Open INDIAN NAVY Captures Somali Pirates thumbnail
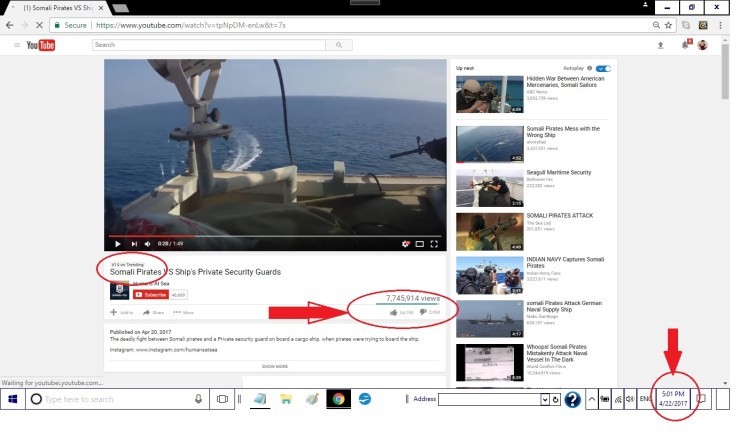Screen dimensions: 748x448 point(489,276)
